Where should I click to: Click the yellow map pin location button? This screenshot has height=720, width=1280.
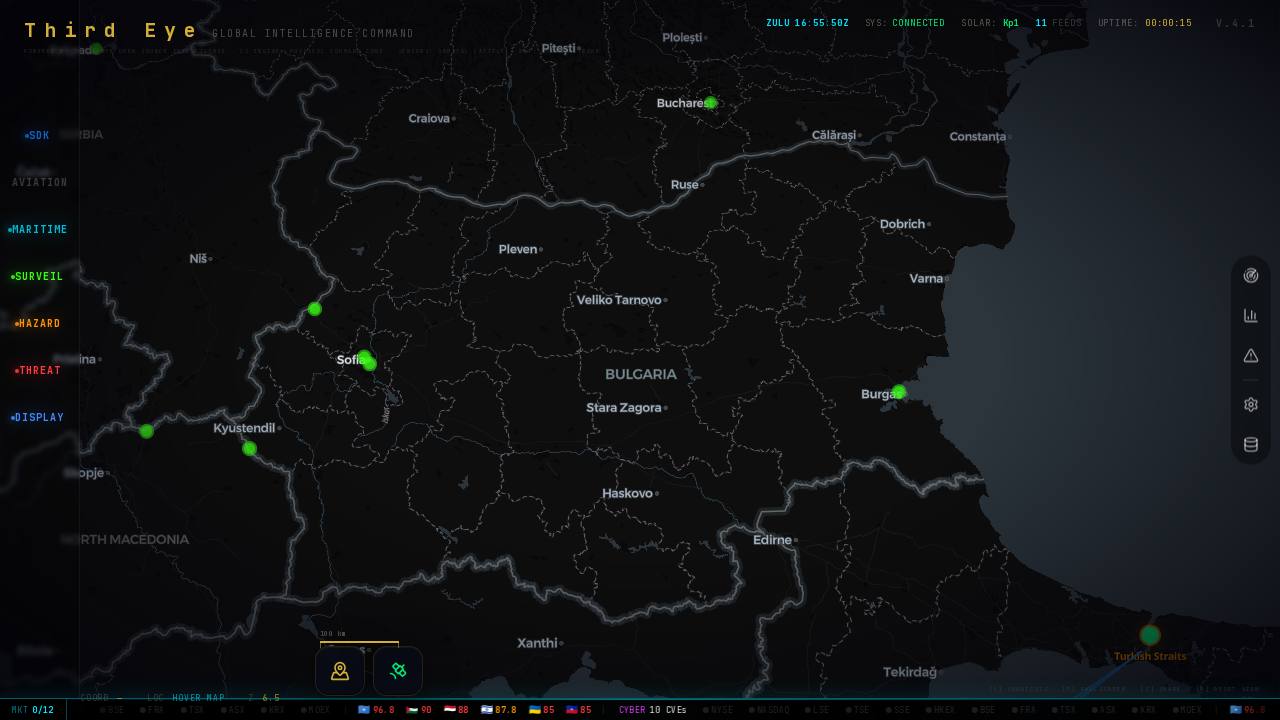340,671
